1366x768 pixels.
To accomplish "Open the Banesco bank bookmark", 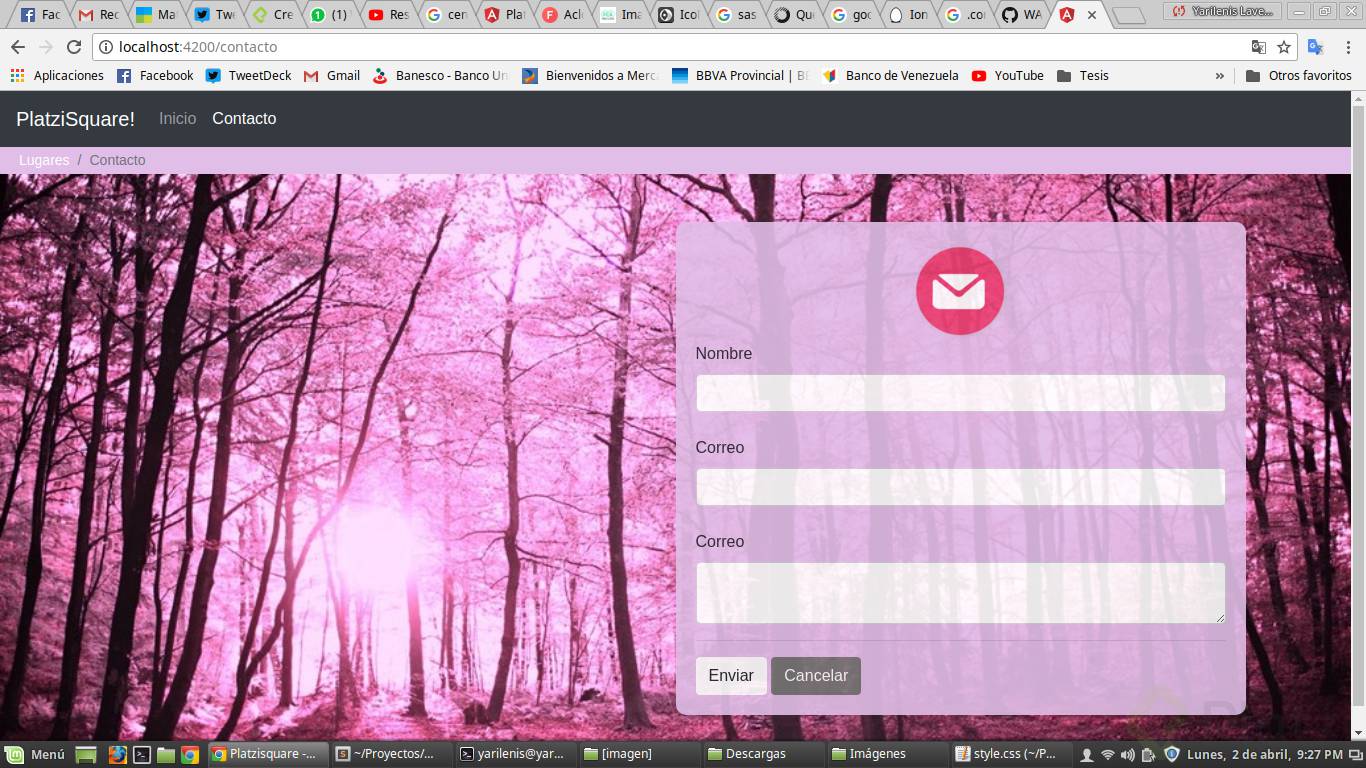I will point(440,75).
